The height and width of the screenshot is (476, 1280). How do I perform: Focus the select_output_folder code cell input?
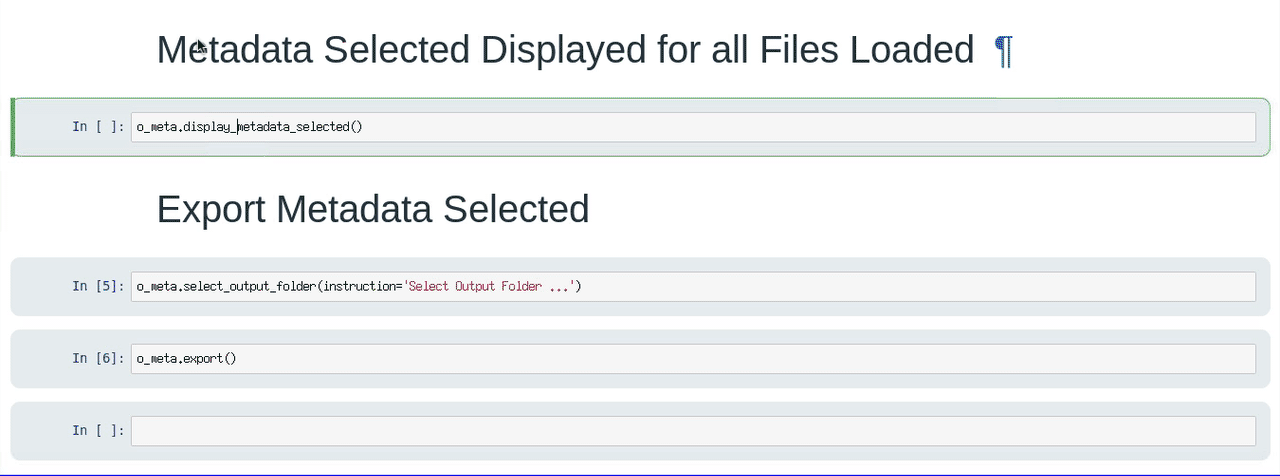tap(900, 287)
